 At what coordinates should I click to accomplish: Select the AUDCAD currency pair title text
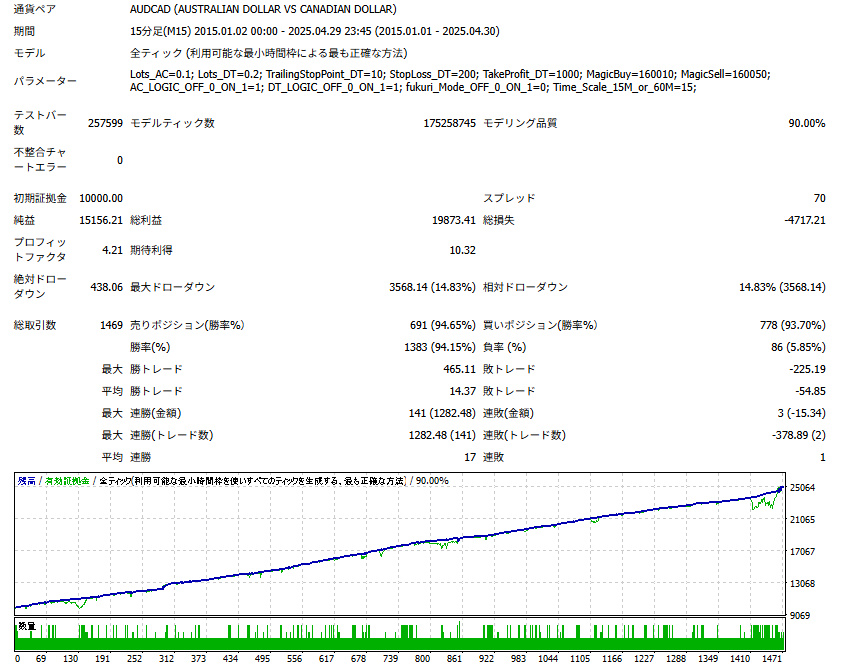(263, 9)
